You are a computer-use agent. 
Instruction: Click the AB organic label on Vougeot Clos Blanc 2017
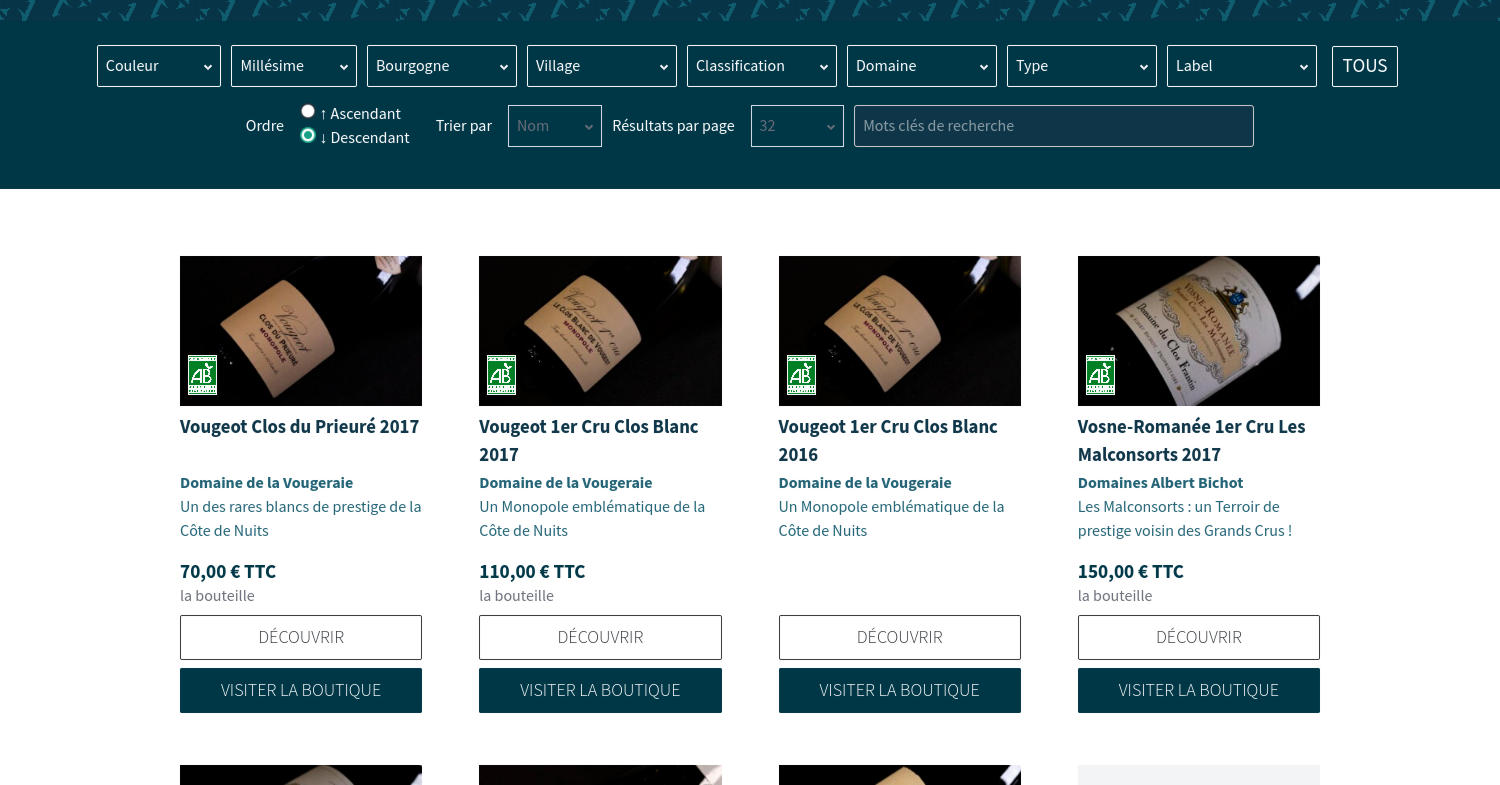(x=501, y=375)
